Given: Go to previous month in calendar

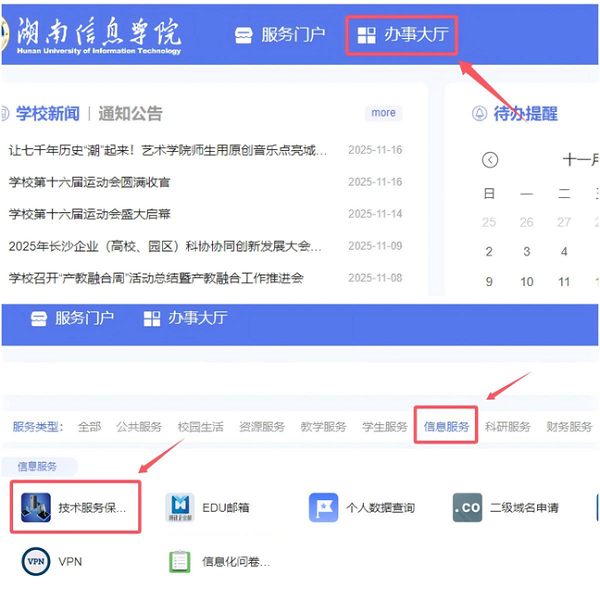Looking at the screenshot, I should pyautogui.click(x=490, y=160).
